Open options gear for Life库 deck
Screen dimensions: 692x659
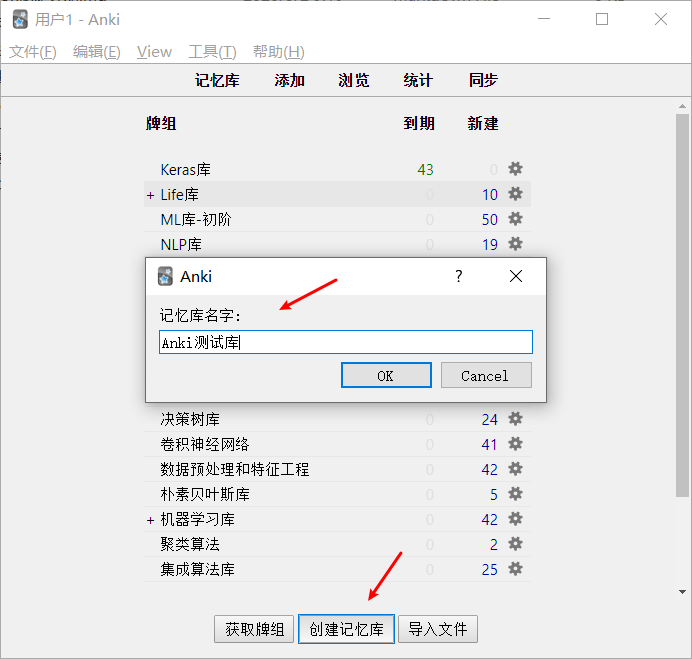(x=515, y=194)
